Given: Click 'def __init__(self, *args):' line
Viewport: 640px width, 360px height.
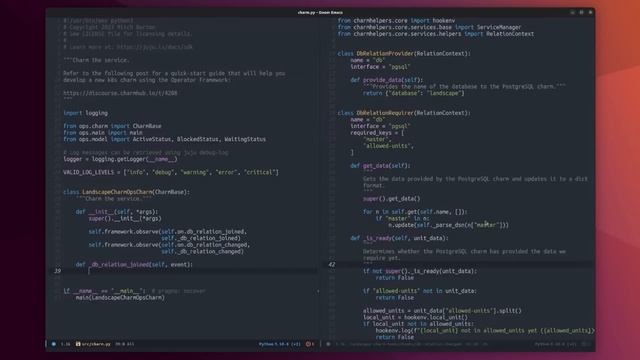Looking at the screenshot, I should tap(117, 212).
